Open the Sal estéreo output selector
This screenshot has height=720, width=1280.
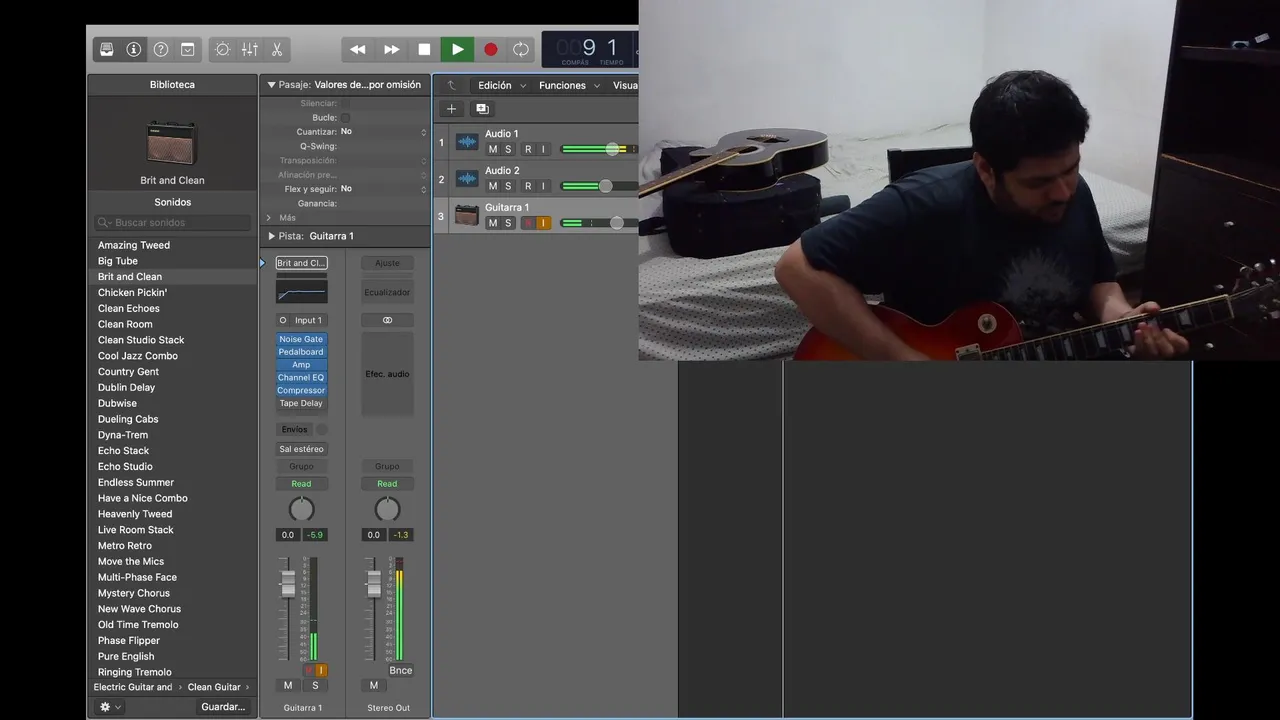click(301, 449)
